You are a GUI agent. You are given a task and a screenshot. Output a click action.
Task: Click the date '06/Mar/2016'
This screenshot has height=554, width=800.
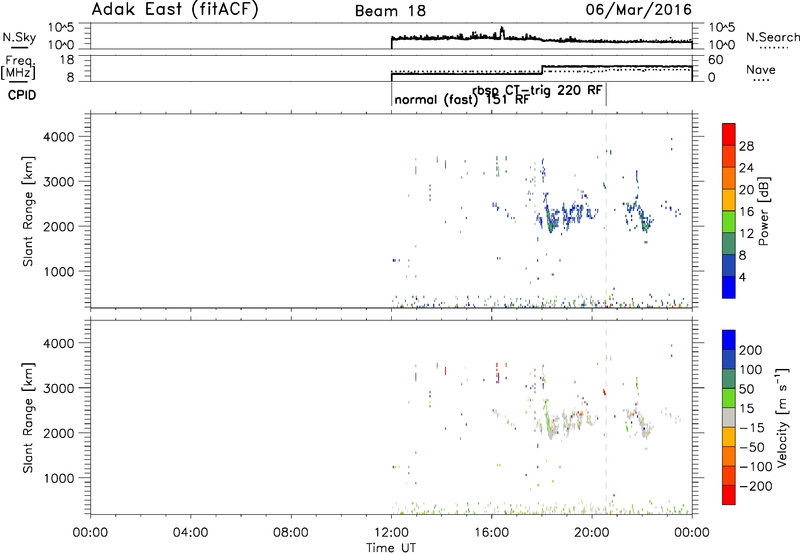coord(639,10)
